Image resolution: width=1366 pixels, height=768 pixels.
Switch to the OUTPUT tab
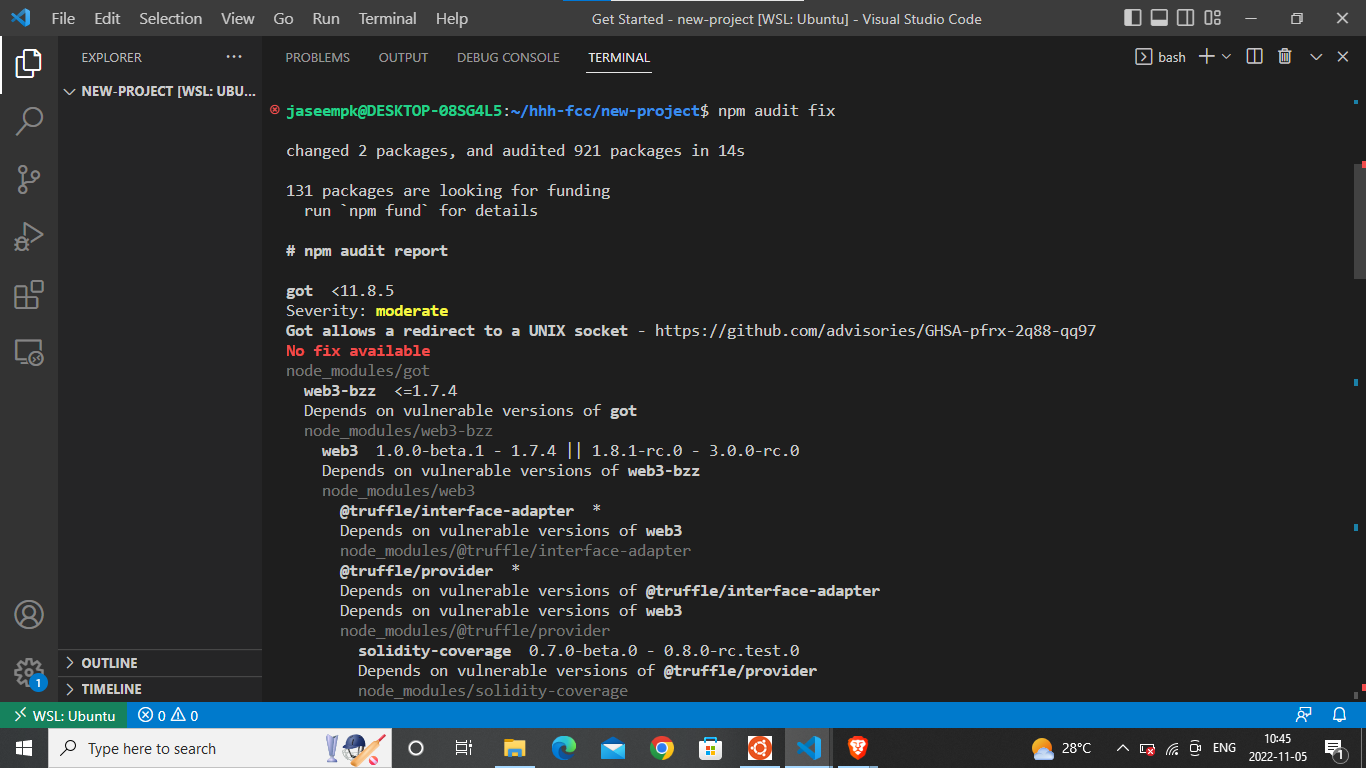(x=403, y=57)
